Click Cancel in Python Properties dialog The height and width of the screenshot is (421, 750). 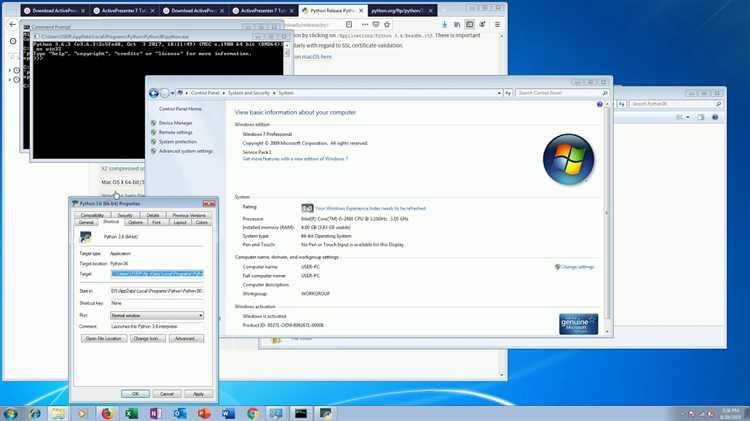coord(167,394)
